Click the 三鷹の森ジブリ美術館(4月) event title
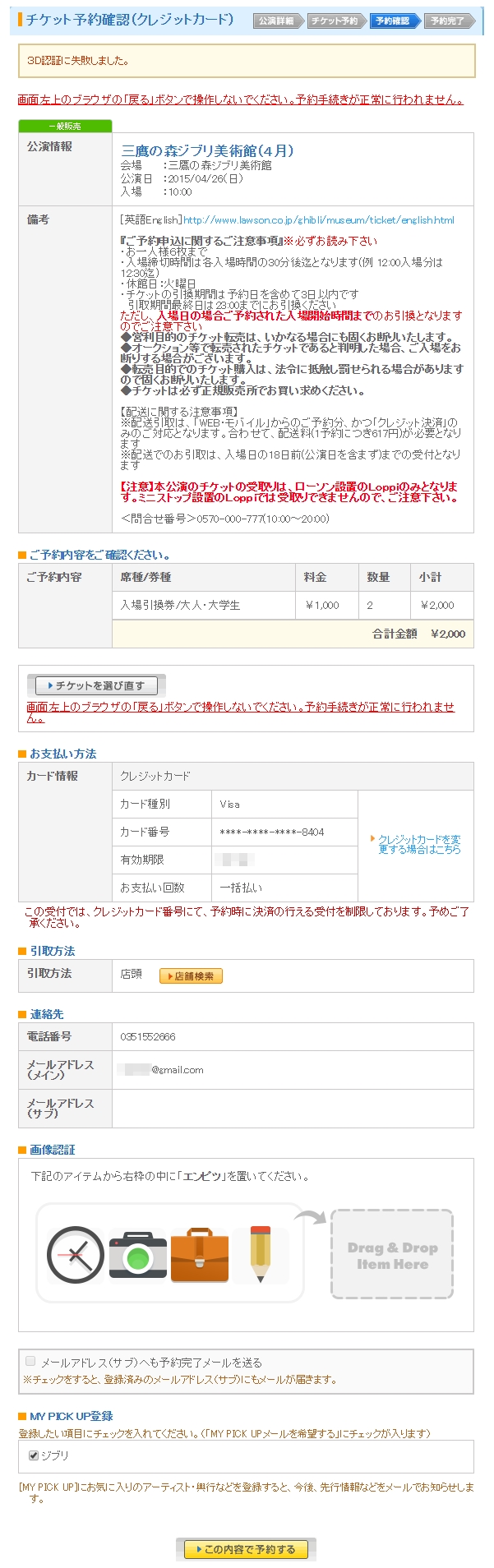Viewport: 494px width, 1568px height. tap(207, 150)
